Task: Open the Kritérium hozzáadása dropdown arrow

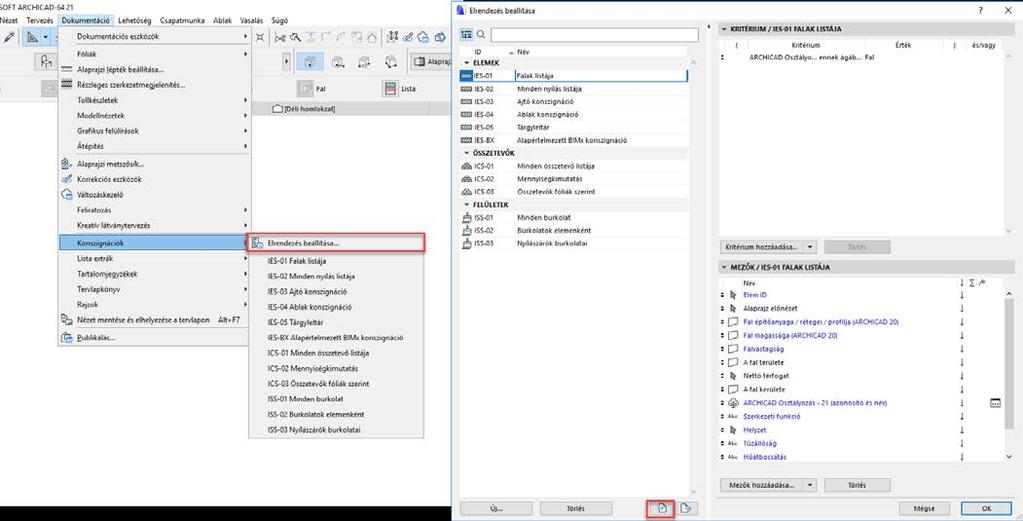Action: [x=810, y=247]
